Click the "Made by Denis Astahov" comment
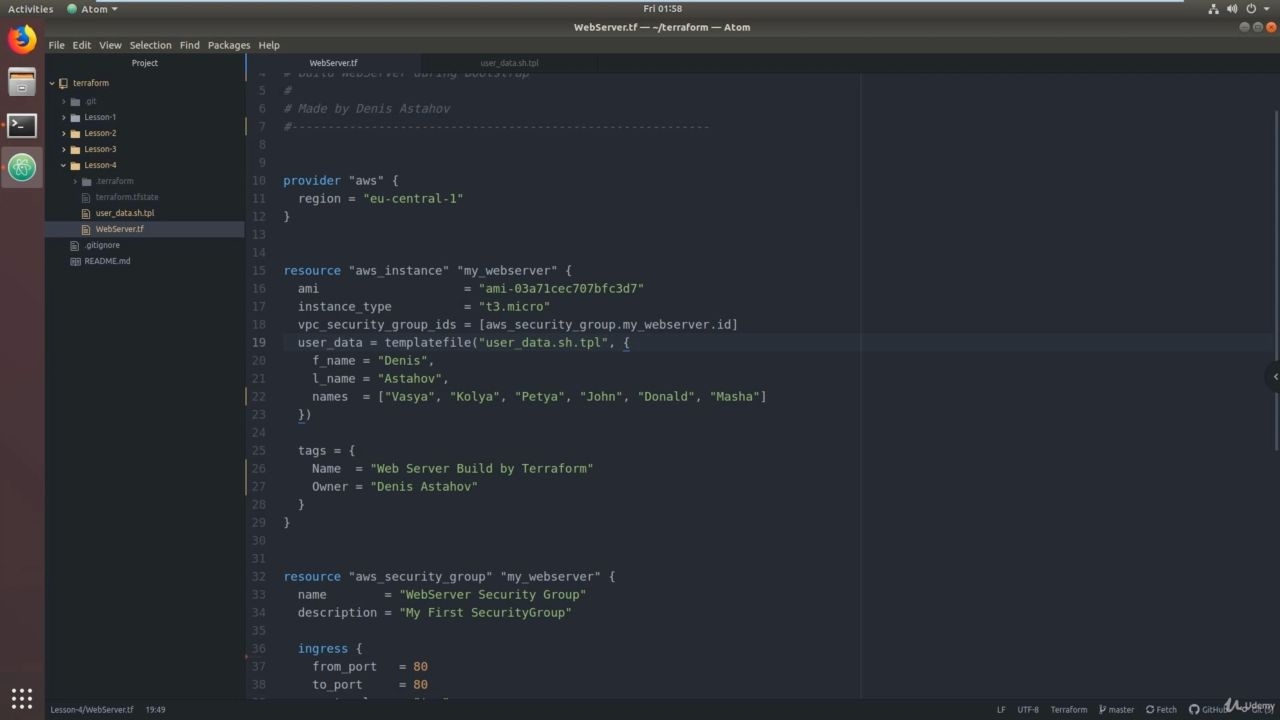This screenshot has height=720, width=1280. click(x=367, y=109)
